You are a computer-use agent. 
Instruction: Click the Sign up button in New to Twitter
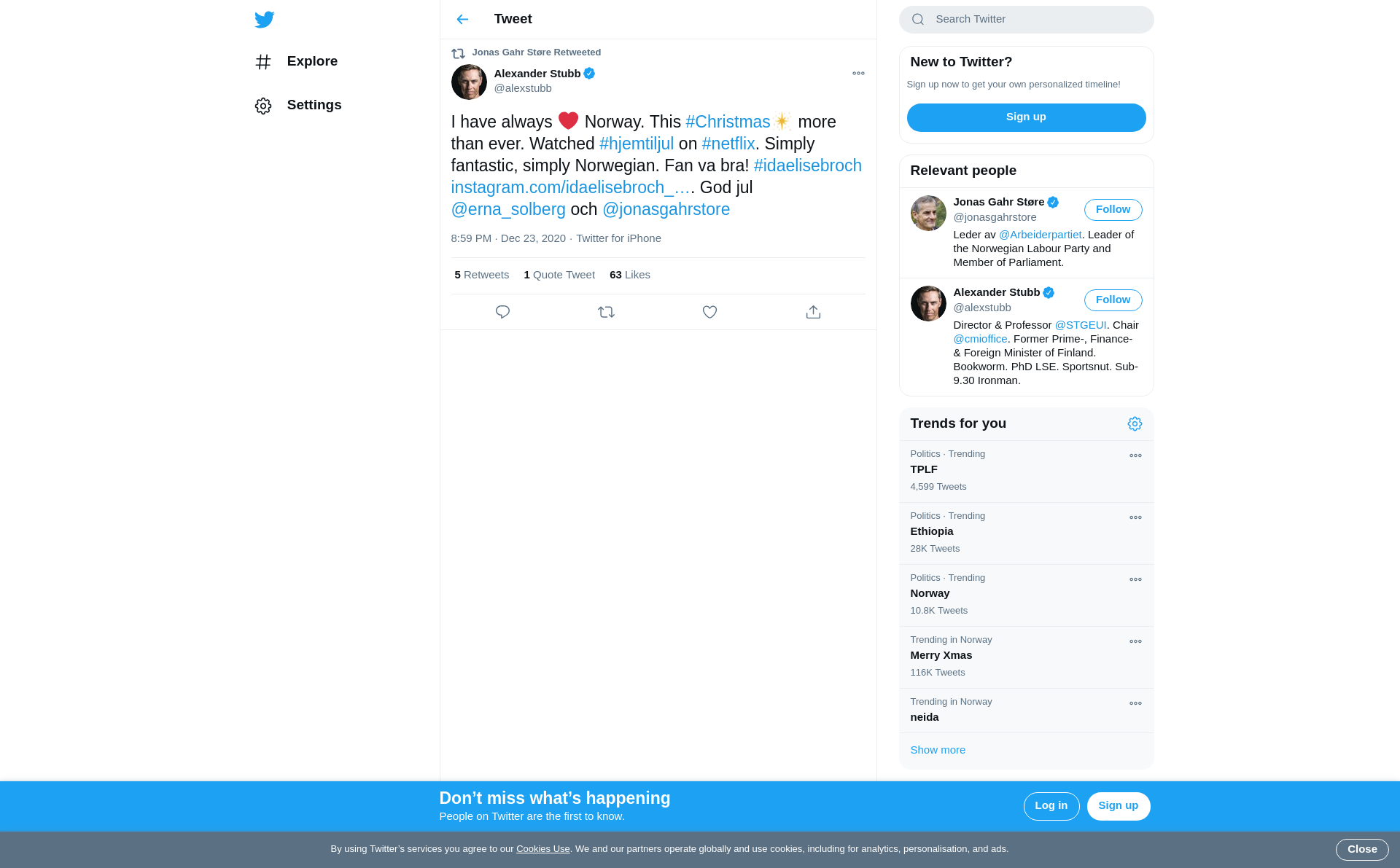1026,117
